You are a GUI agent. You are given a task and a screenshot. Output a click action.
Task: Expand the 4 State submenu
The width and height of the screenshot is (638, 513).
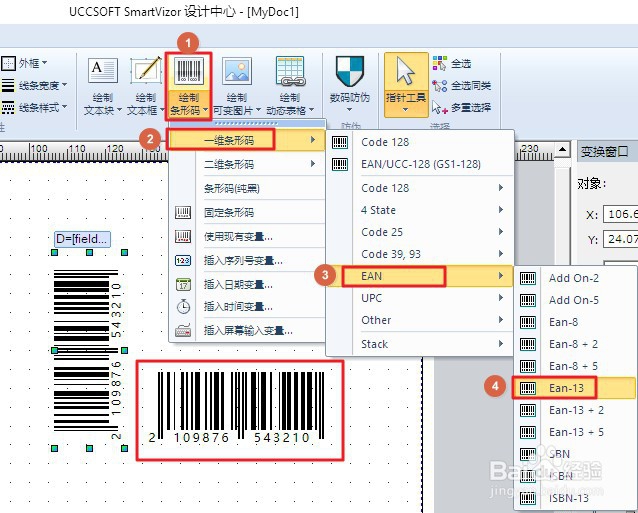[x=420, y=210]
